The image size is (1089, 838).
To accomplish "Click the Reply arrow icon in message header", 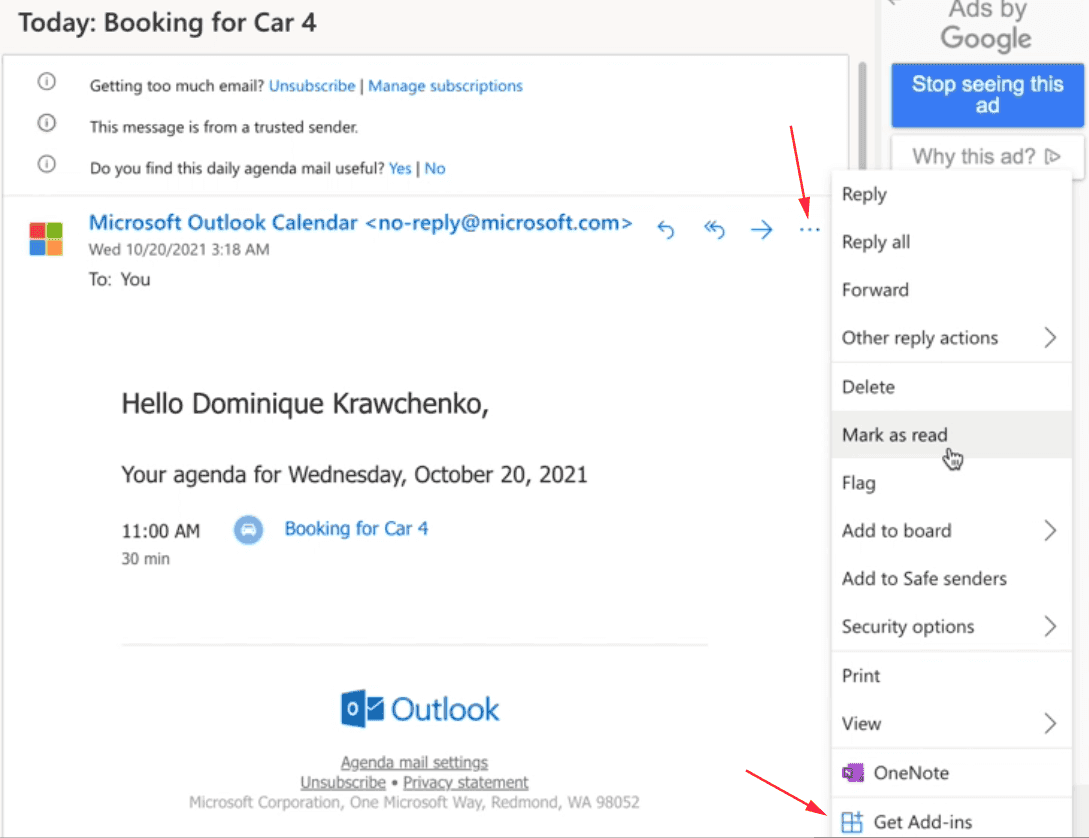I will [x=666, y=231].
